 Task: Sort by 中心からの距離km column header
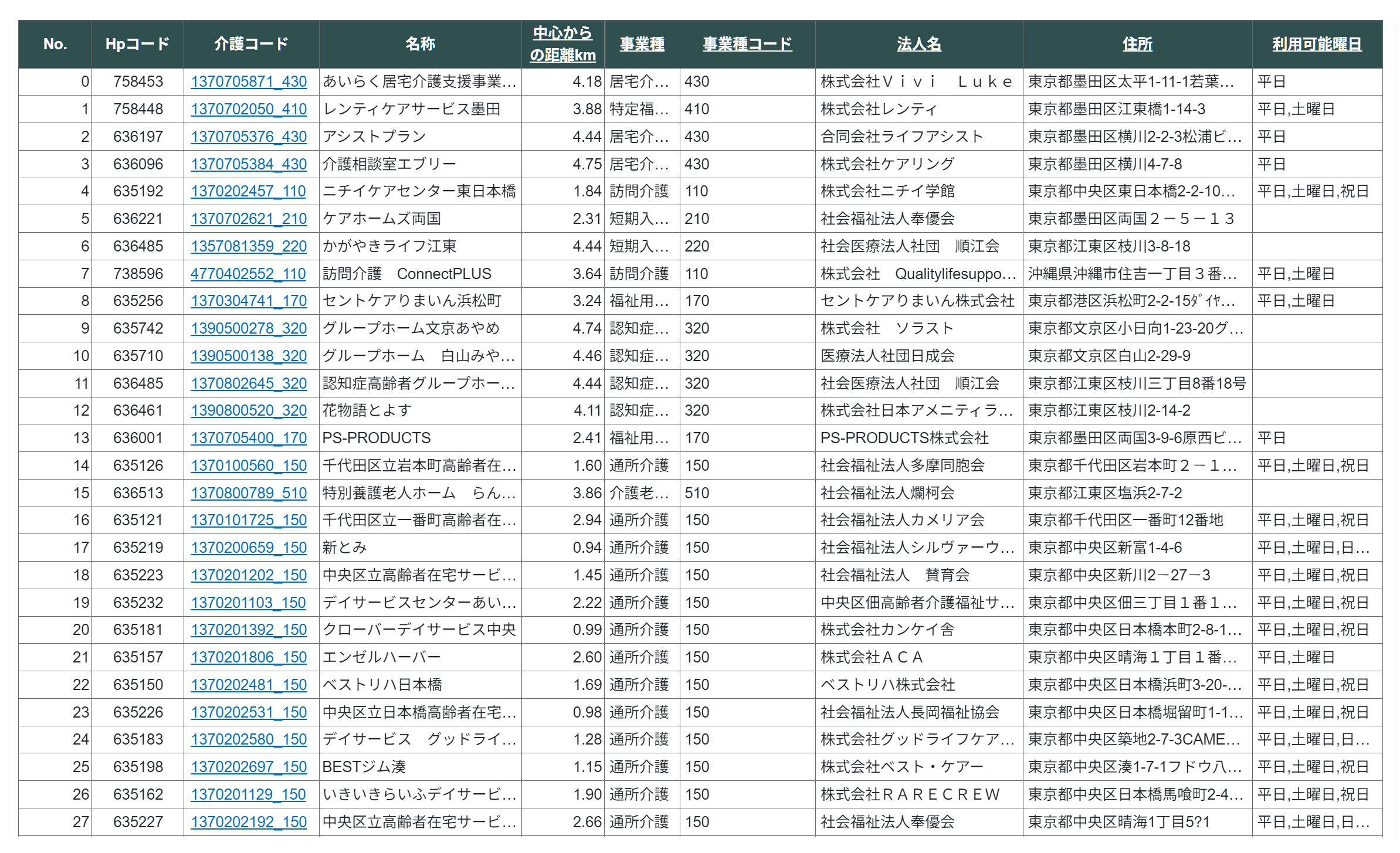coord(562,44)
